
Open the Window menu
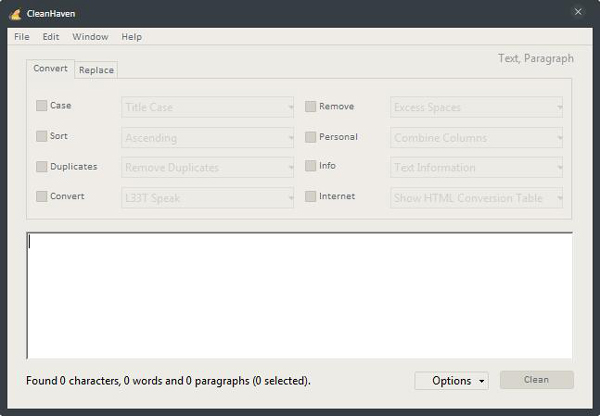pyautogui.click(x=90, y=37)
